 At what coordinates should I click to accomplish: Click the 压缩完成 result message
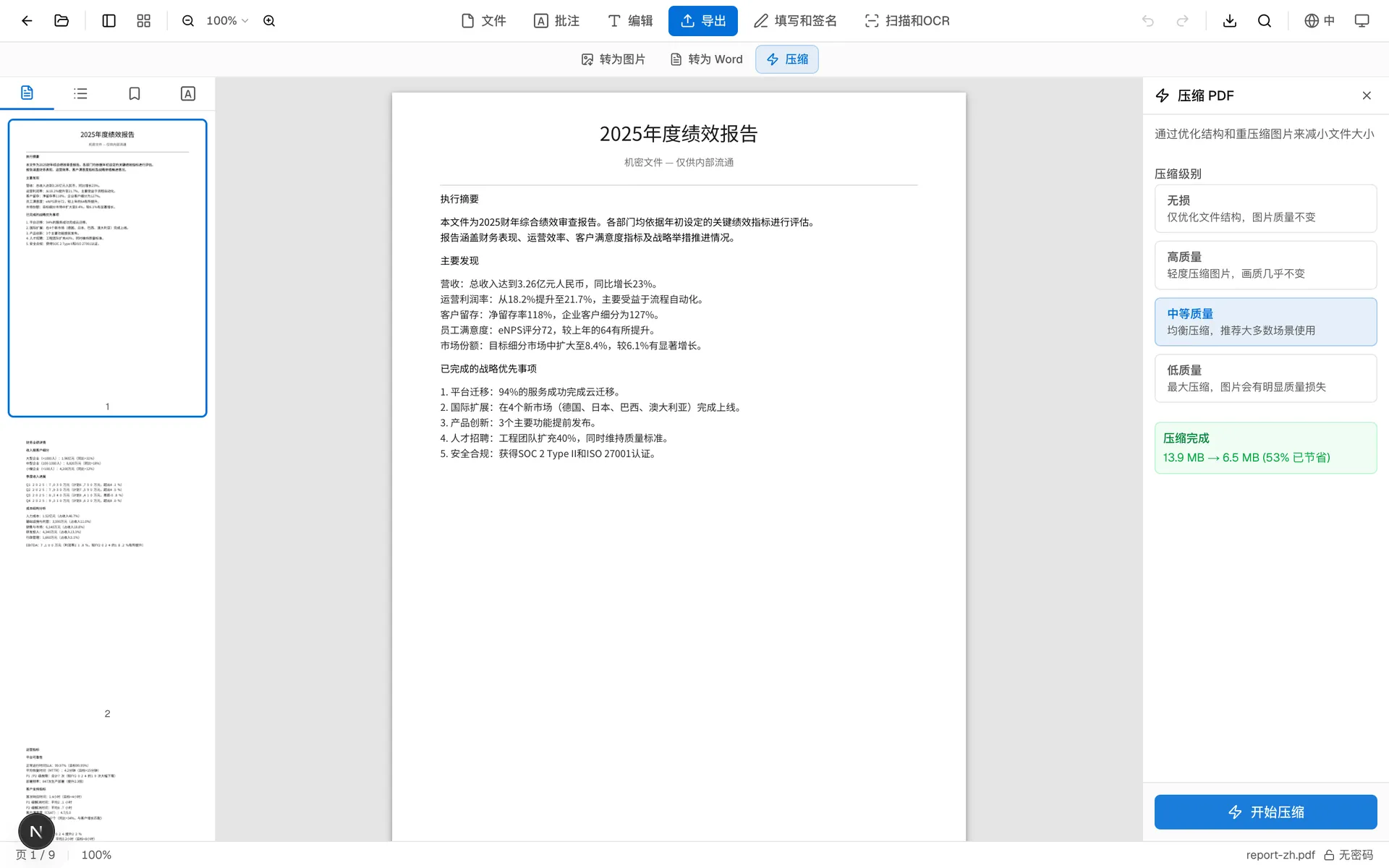click(x=1265, y=448)
